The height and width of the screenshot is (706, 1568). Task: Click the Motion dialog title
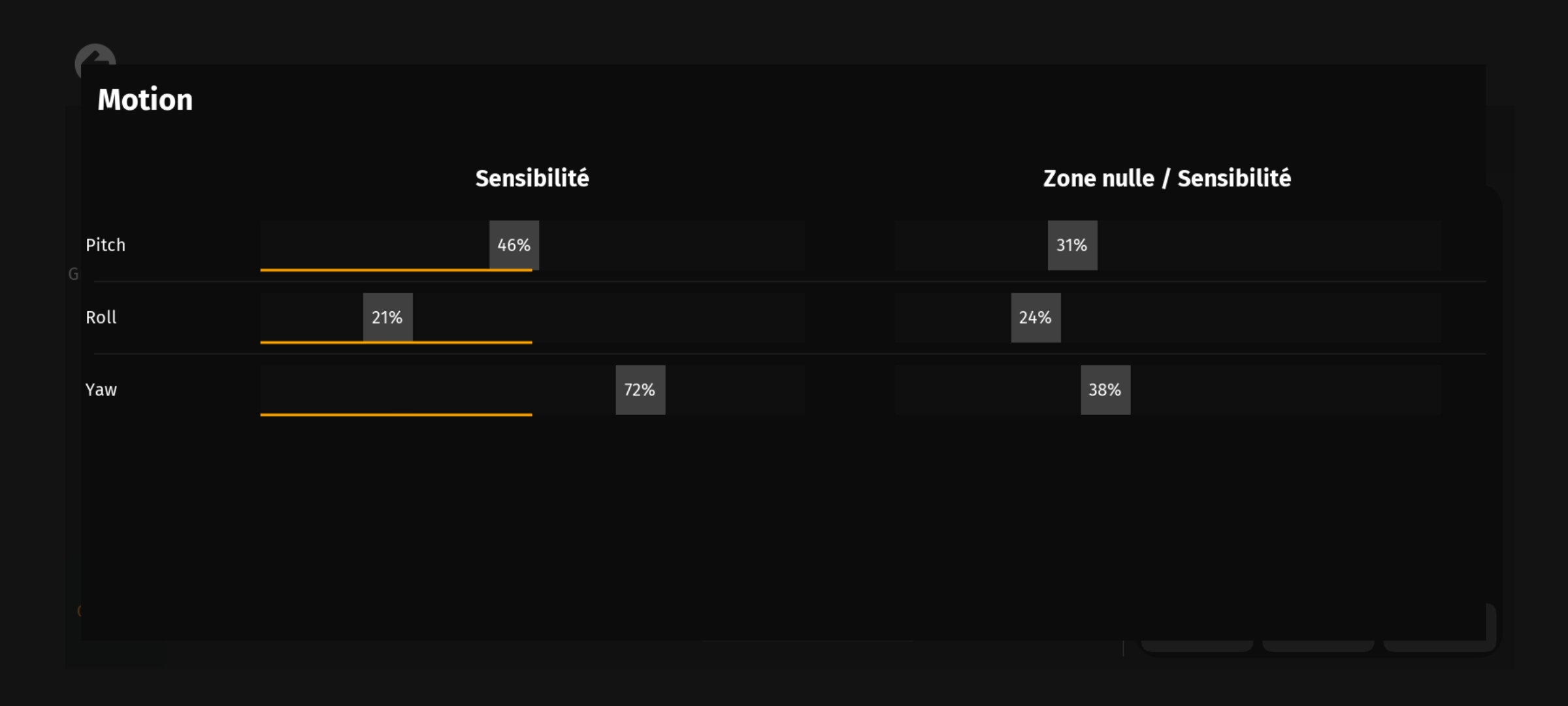tap(145, 99)
